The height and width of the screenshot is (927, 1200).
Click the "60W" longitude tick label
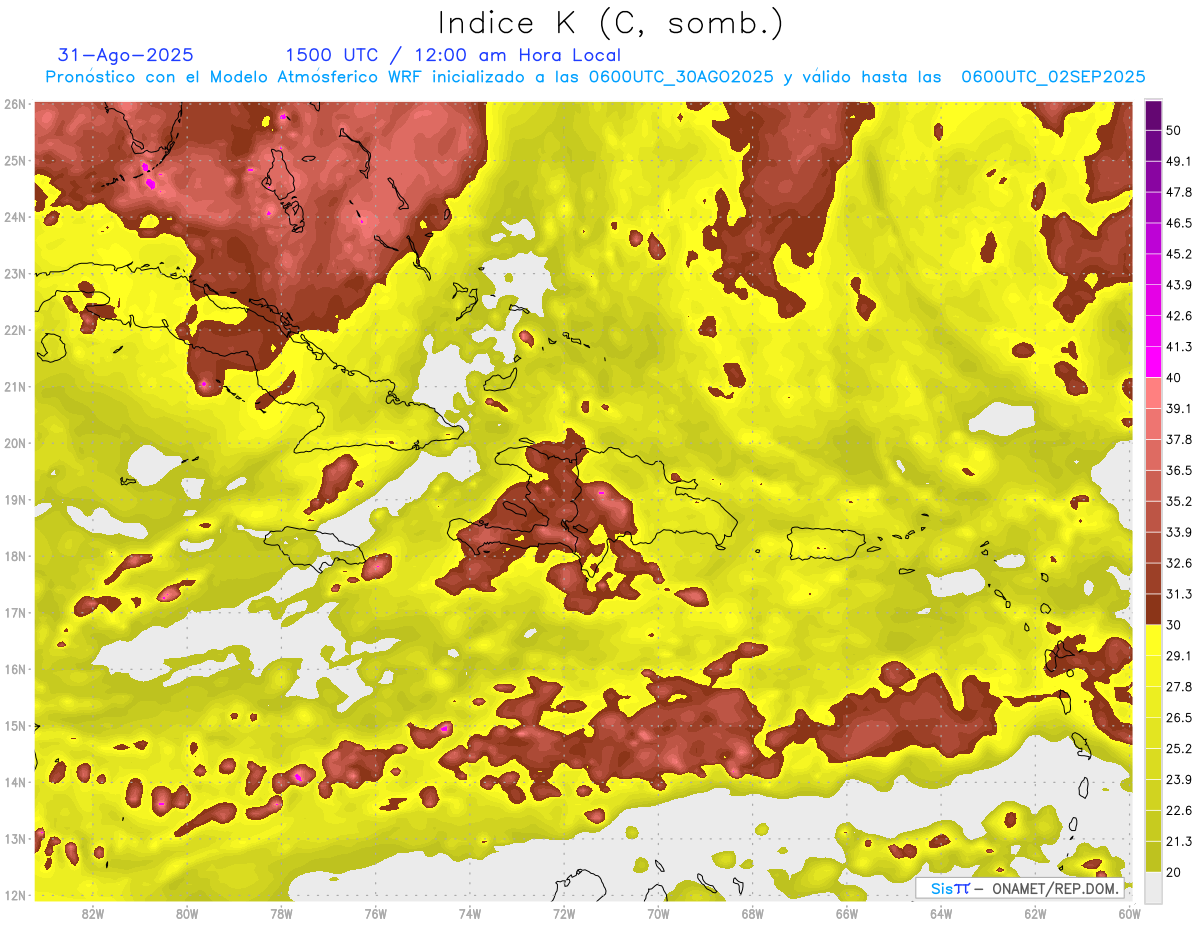click(x=1128, y=913)
